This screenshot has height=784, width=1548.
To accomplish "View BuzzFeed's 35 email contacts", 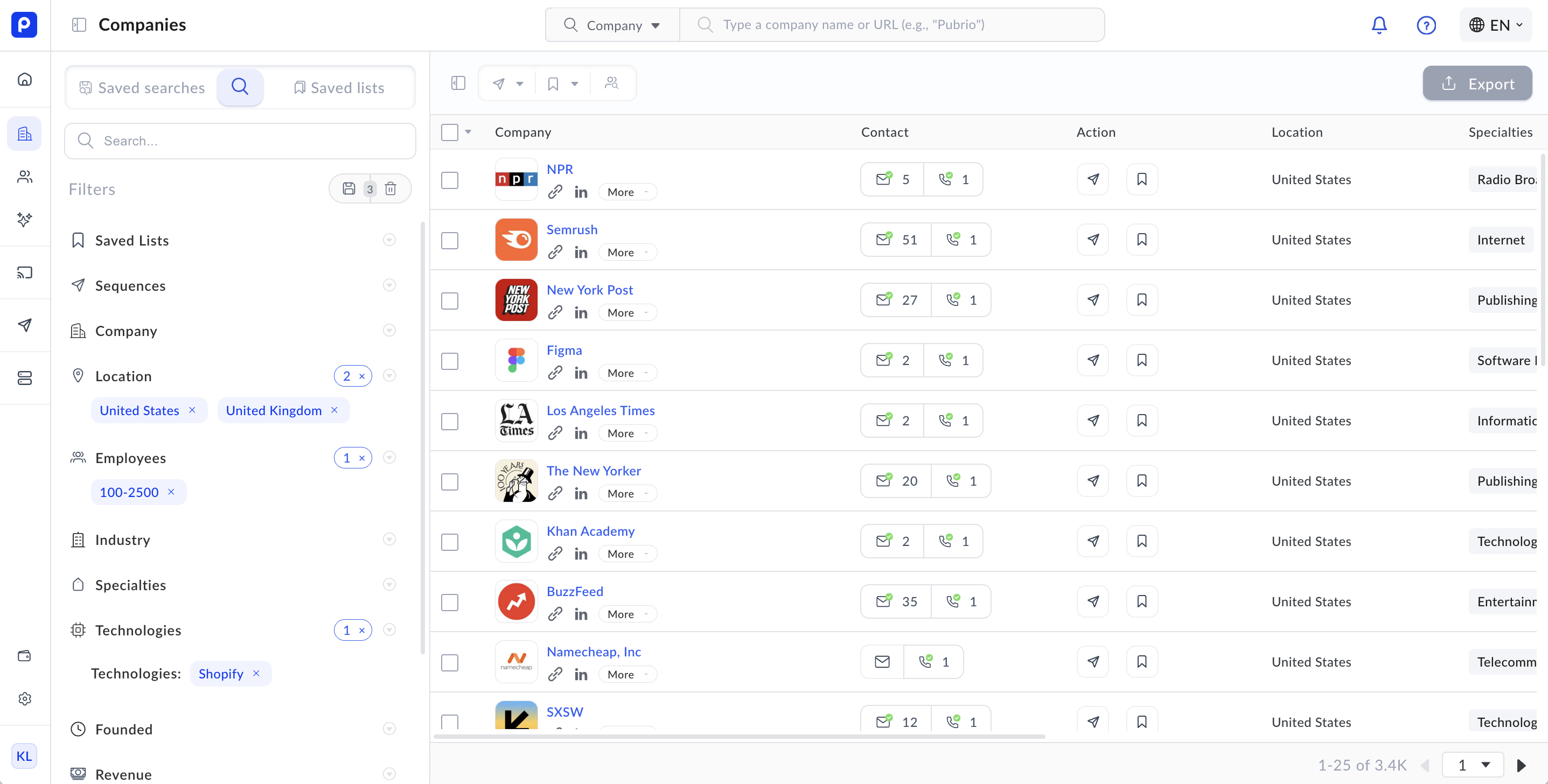I will click(896, 601).
